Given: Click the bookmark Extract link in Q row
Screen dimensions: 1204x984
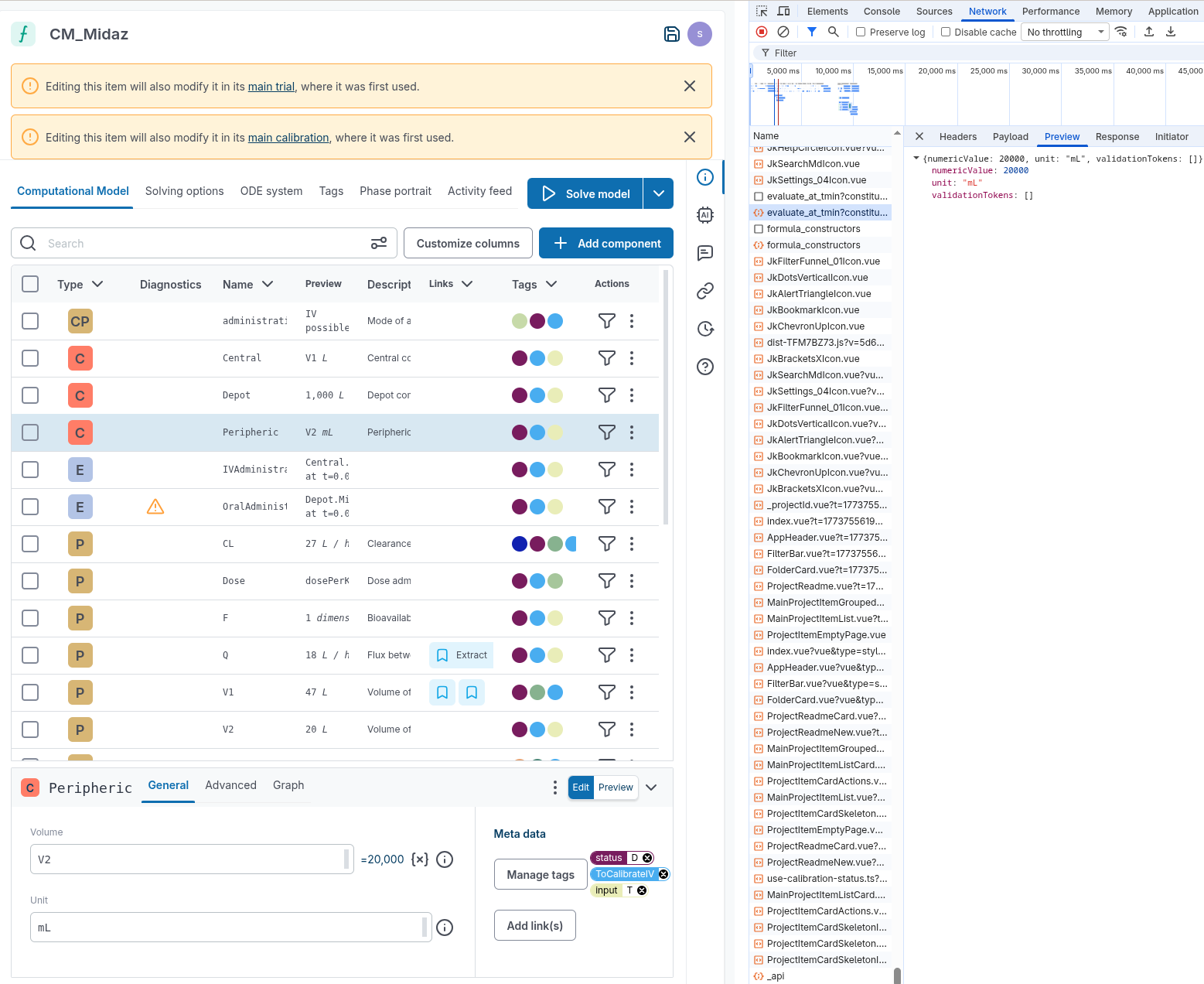Looking at the screenshot, I should 462,655.
